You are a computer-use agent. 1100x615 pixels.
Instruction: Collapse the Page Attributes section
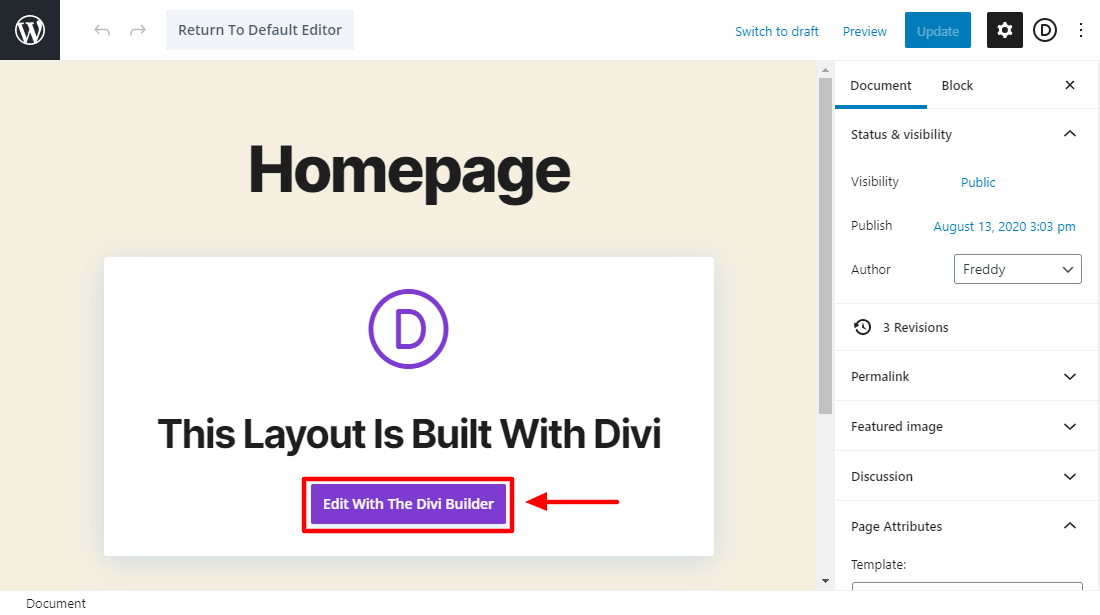click(966, 526)
